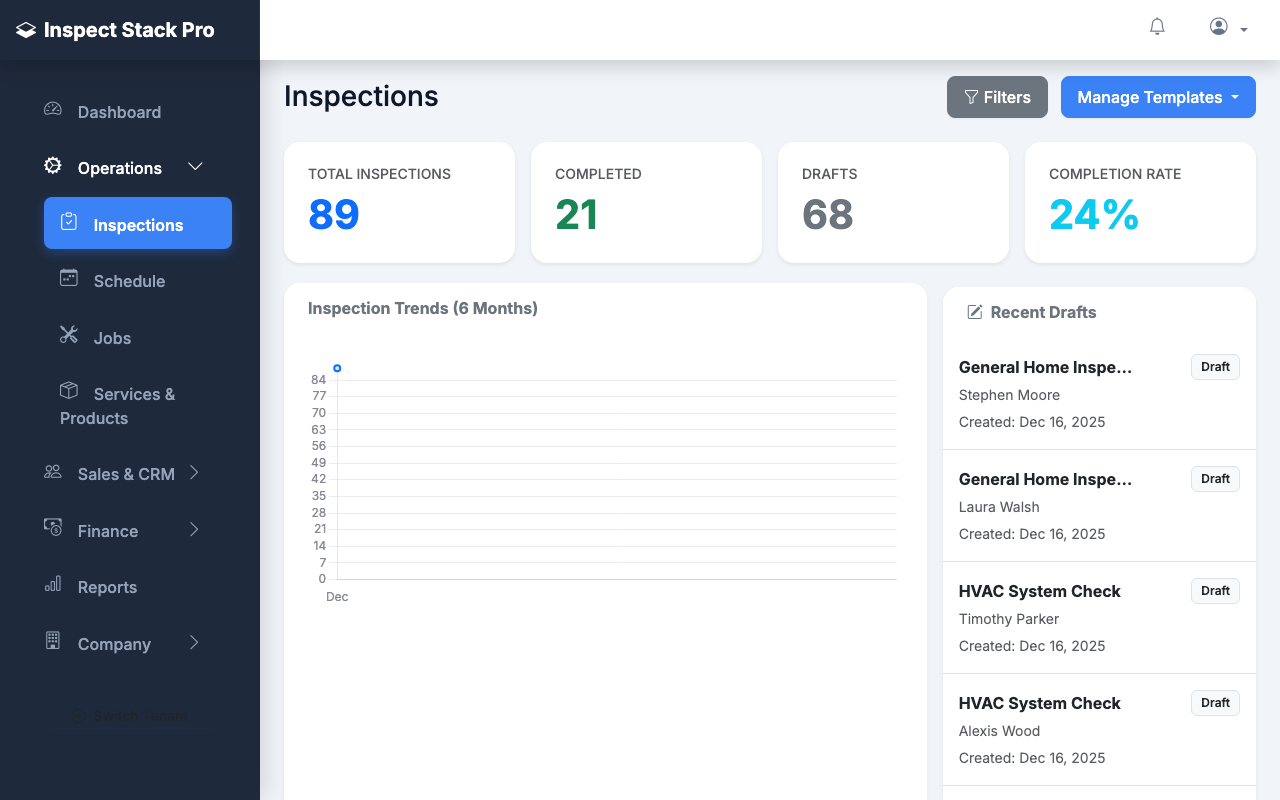Select Sales & CRM in the sidebar
Screen dimensions: 1280x800
[x=125, y=473]
